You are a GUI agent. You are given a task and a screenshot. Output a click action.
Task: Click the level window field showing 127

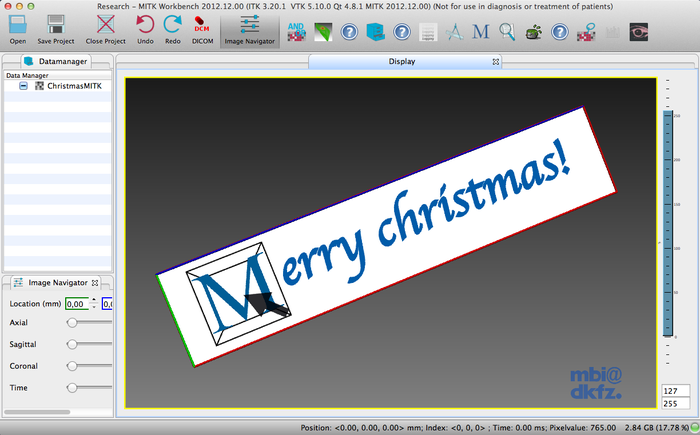(x=673, y=391)
